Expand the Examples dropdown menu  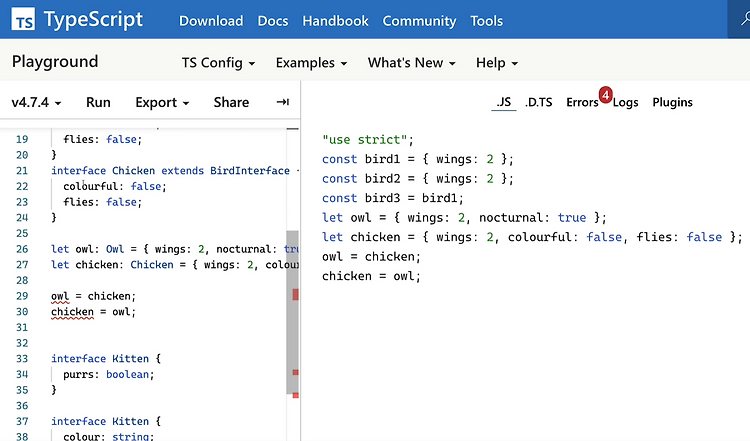311,63
